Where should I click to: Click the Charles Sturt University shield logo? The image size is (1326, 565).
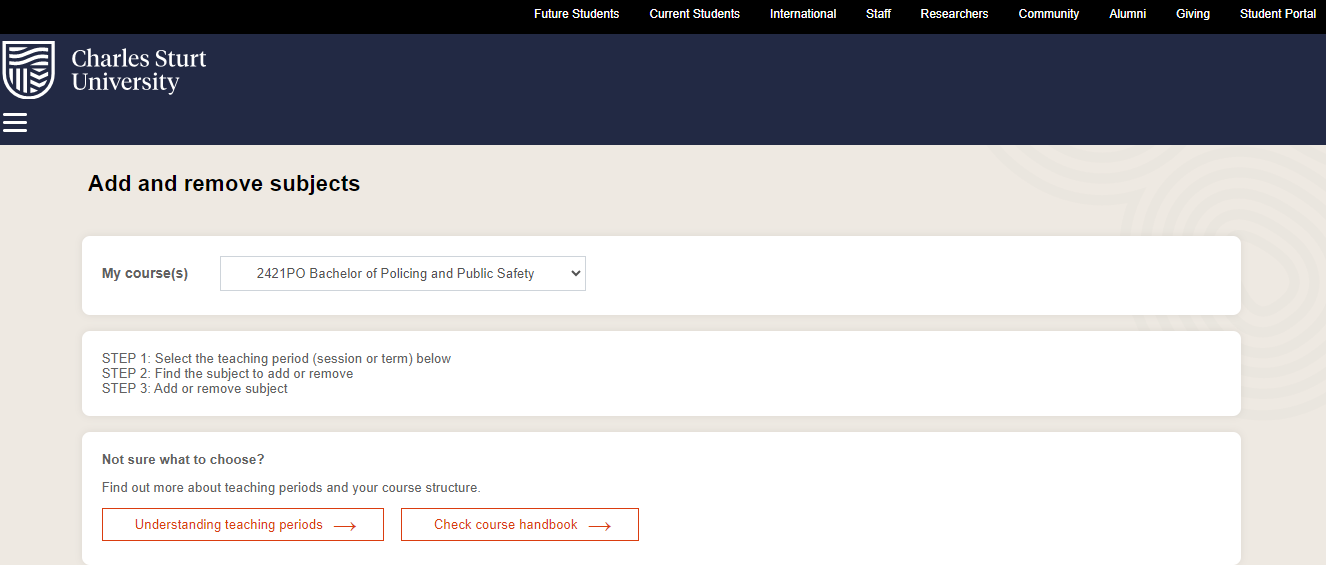coord(29,70)
